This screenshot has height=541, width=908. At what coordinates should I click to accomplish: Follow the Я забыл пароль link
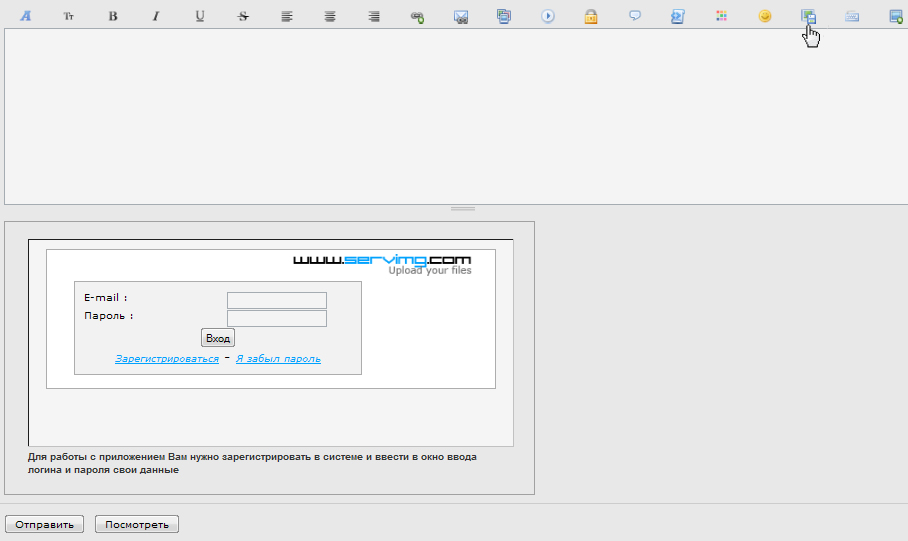click(278, 359)
